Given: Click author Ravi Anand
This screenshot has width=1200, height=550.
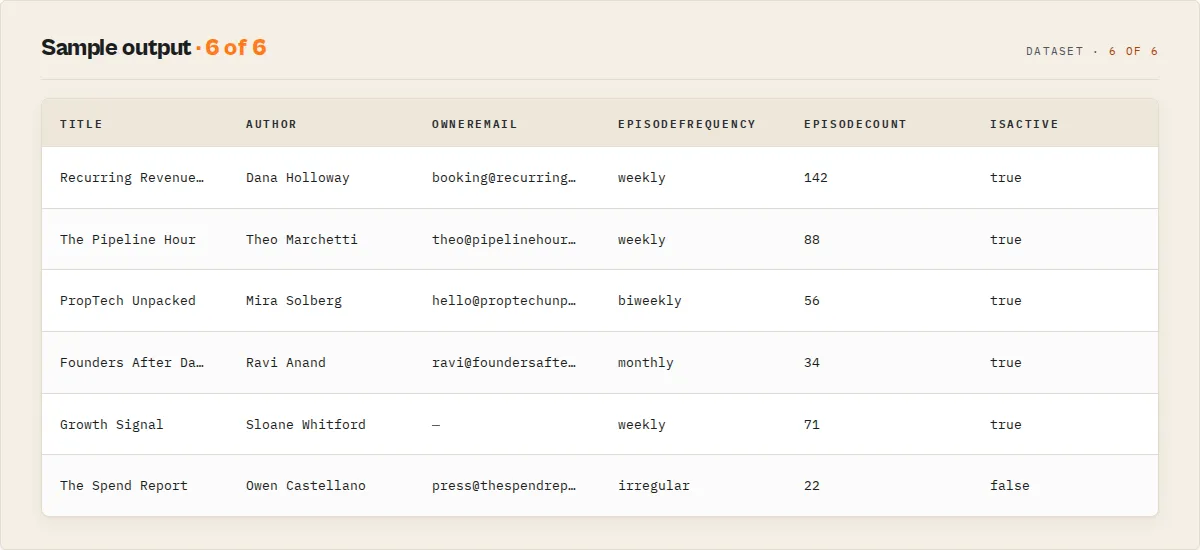Looking at the screenshot, I should (x=286, y=363).
